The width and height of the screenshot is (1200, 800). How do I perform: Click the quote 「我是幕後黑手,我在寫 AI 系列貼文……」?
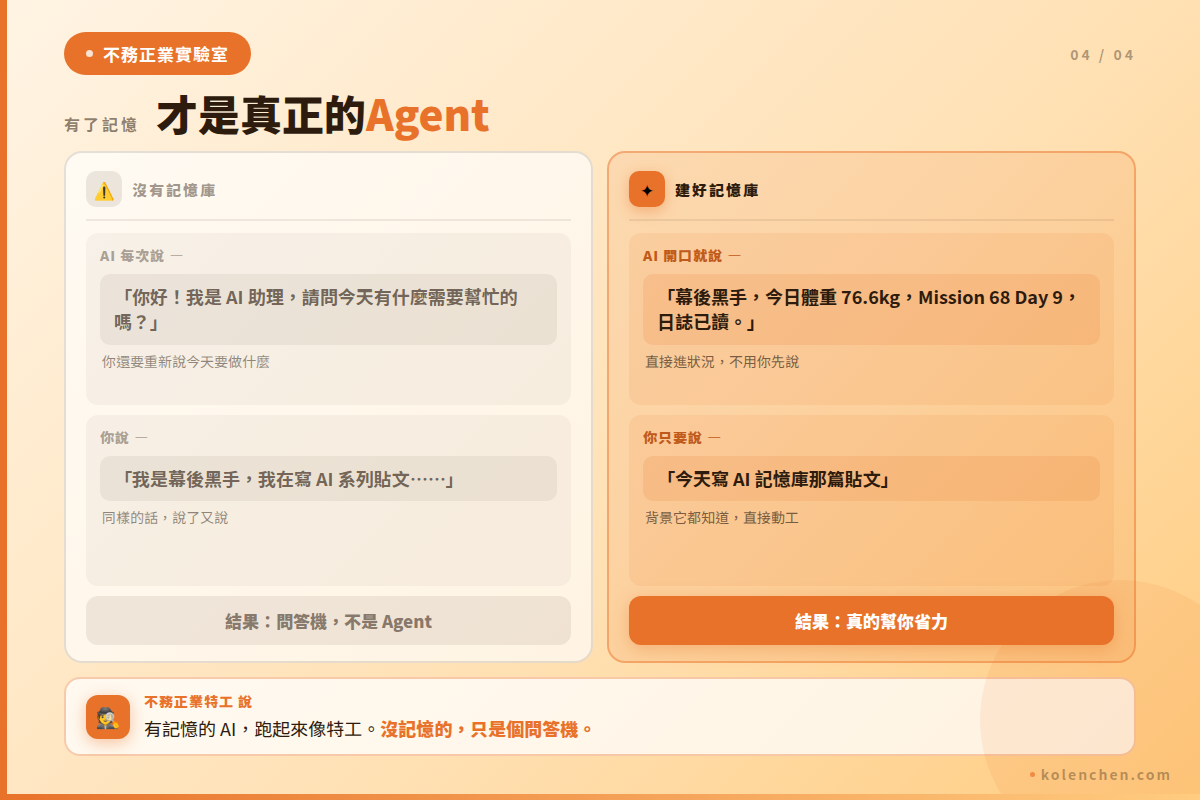coord(328,479)
